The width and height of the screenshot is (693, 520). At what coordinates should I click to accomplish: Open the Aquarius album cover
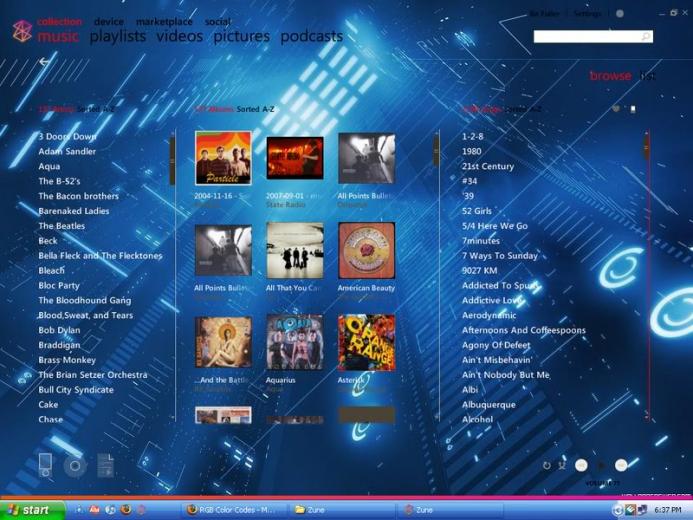(x=295, y=343)
